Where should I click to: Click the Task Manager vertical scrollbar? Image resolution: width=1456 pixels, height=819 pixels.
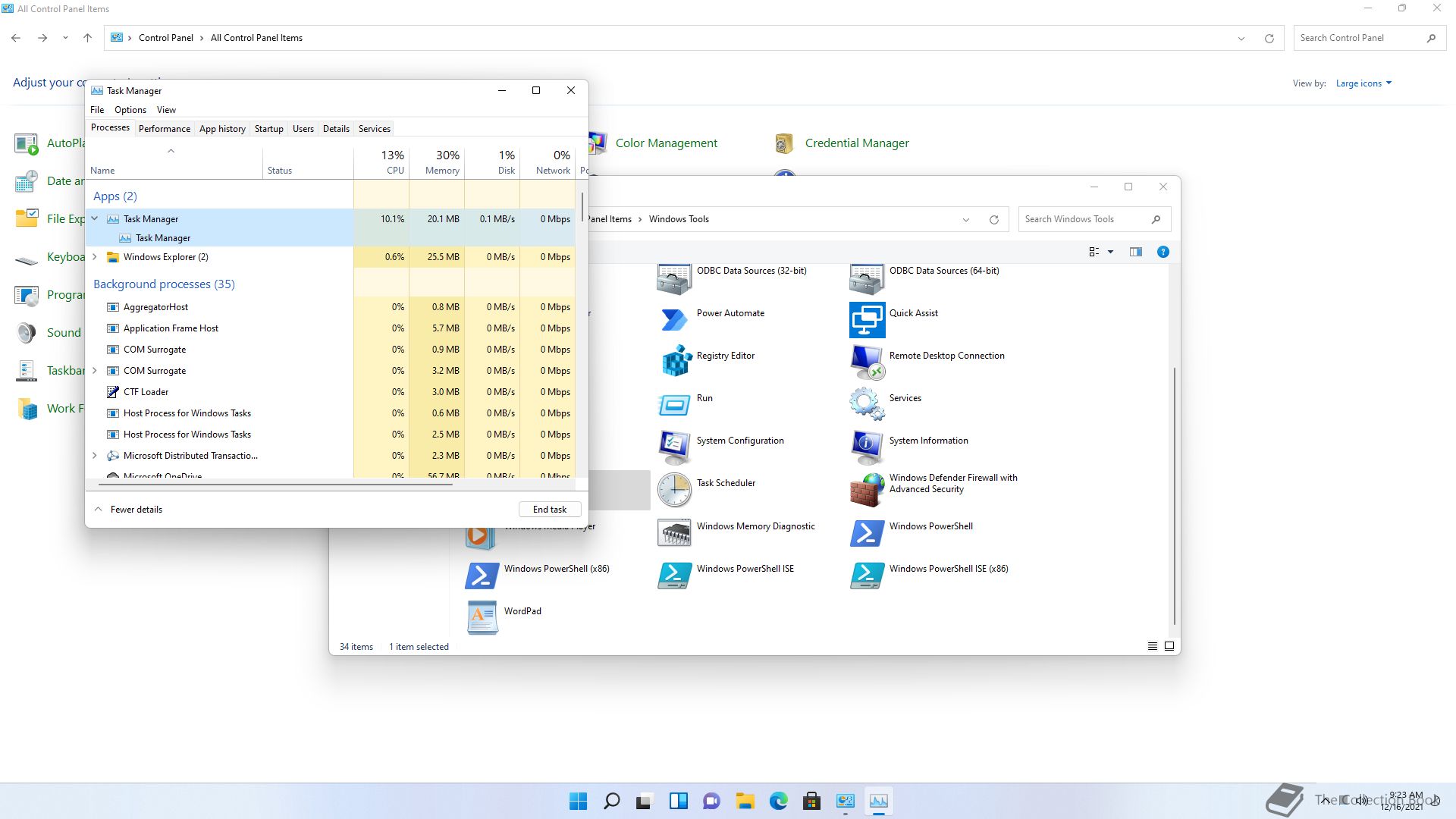coord(582,206)
